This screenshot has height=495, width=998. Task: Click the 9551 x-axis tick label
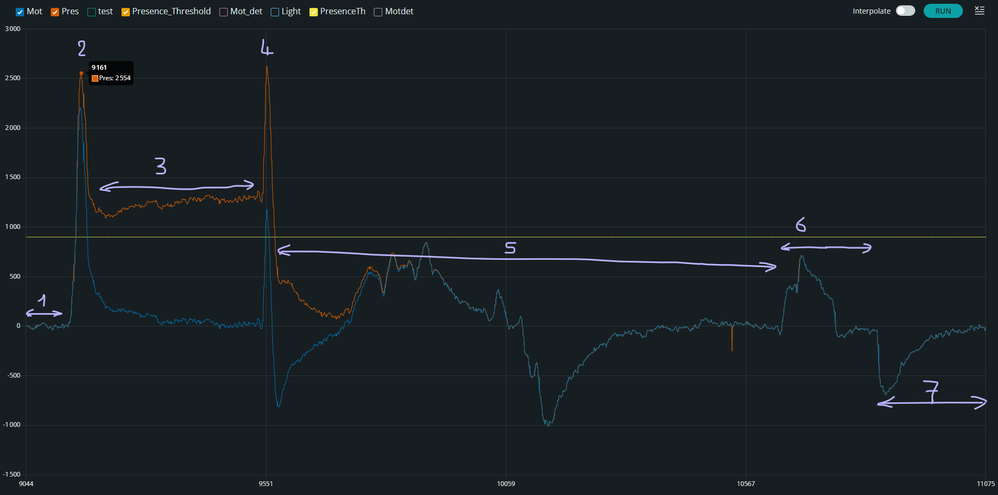266,484
